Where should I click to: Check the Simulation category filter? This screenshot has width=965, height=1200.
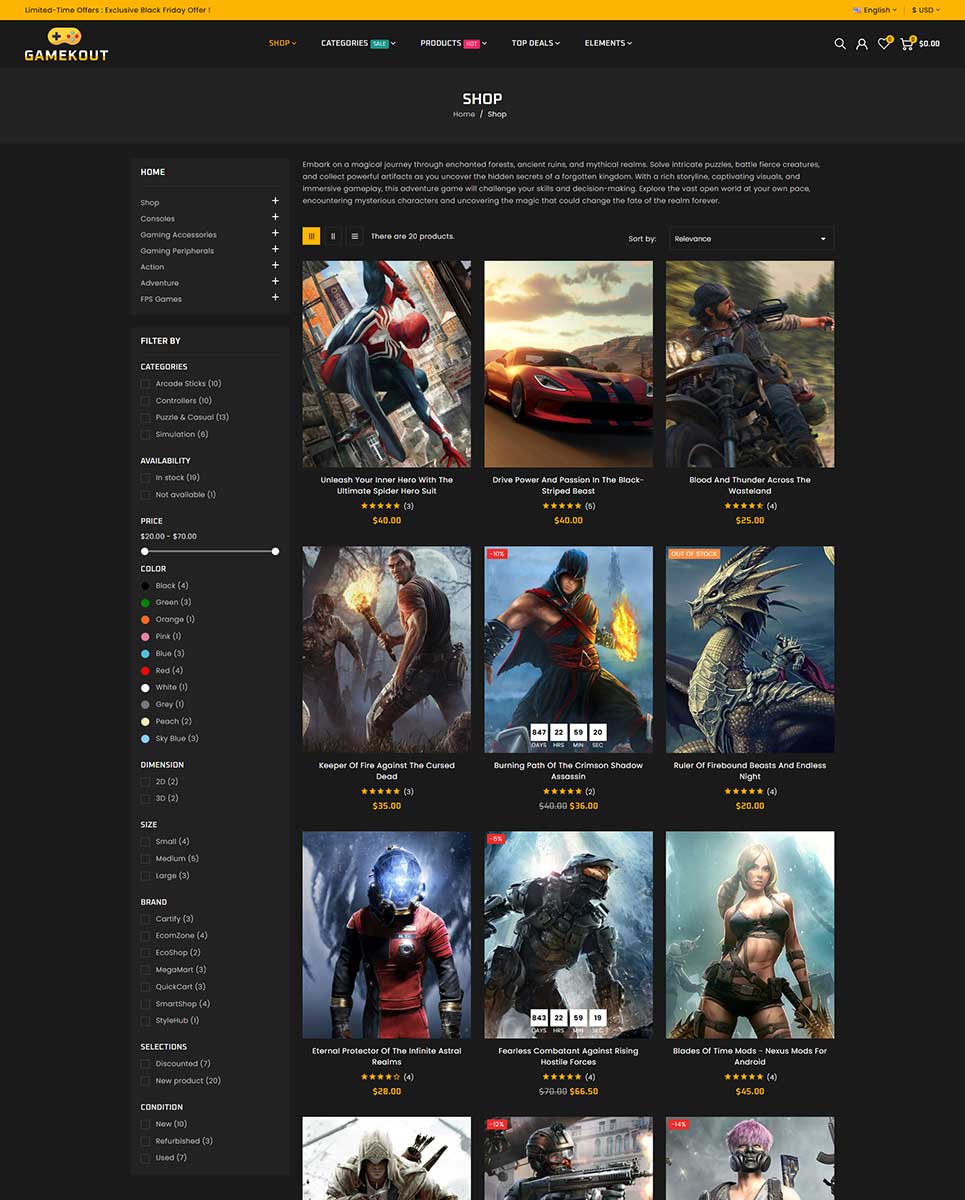coord(145,434)
